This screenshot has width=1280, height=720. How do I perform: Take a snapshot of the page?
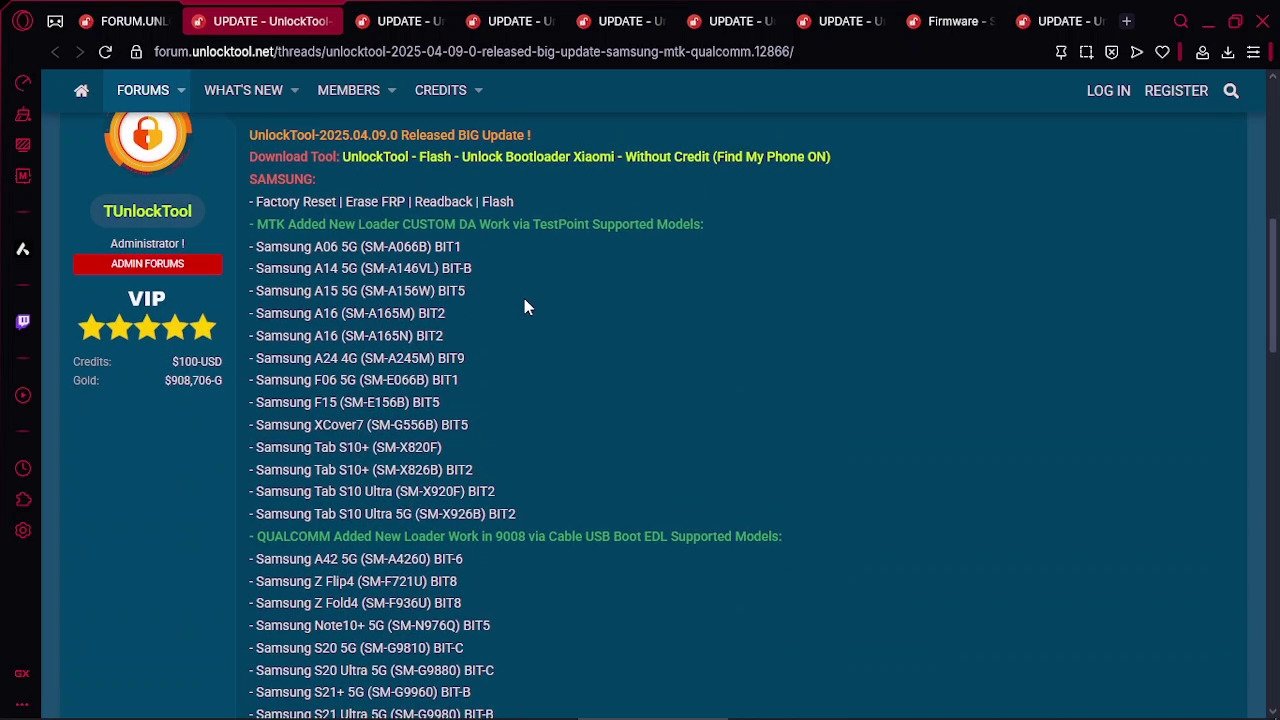1086,52
